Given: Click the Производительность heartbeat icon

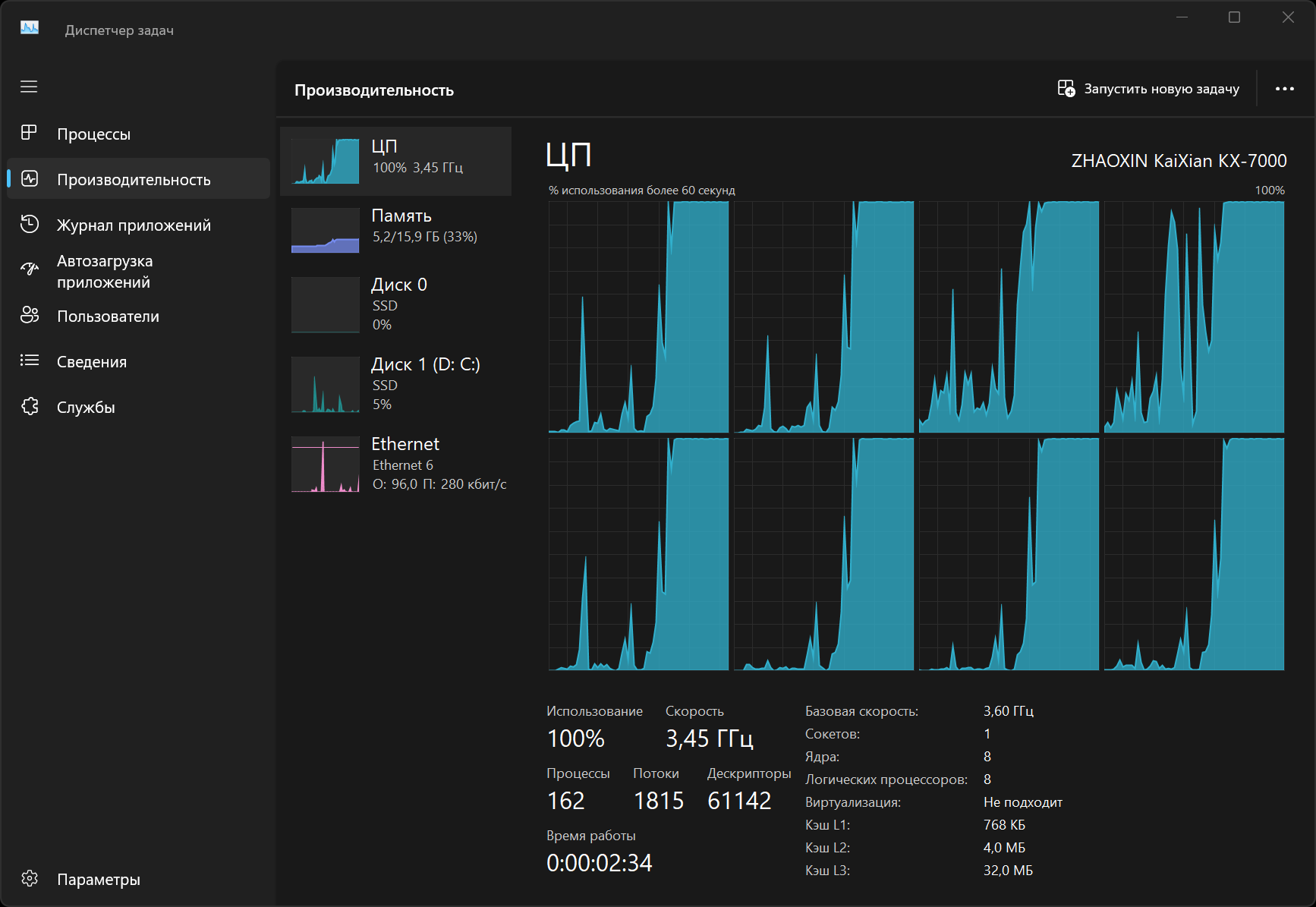Looking at the screenshot, I should pyautogui.click(x=30, y=178).
